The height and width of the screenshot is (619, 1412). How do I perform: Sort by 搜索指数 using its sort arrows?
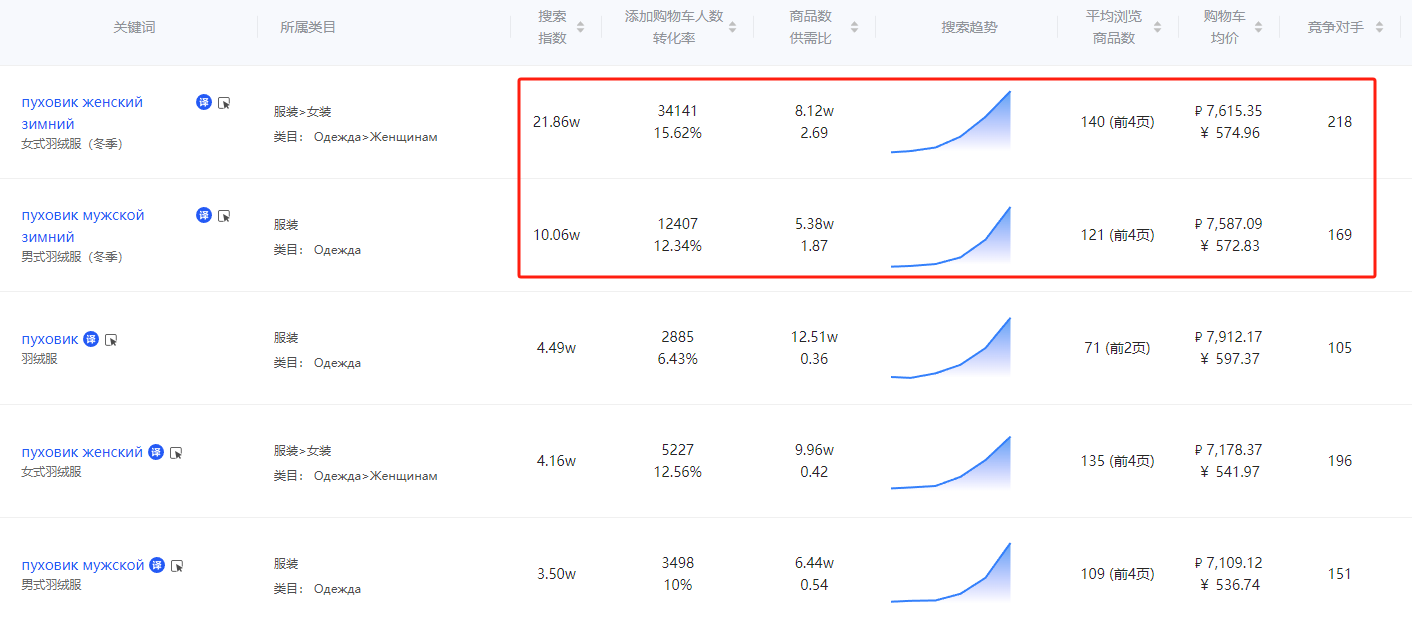[580, 27]
